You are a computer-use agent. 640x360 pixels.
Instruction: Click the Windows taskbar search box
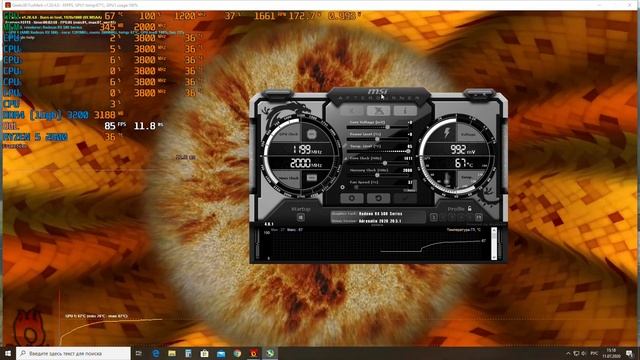click(x=73, y=353)
